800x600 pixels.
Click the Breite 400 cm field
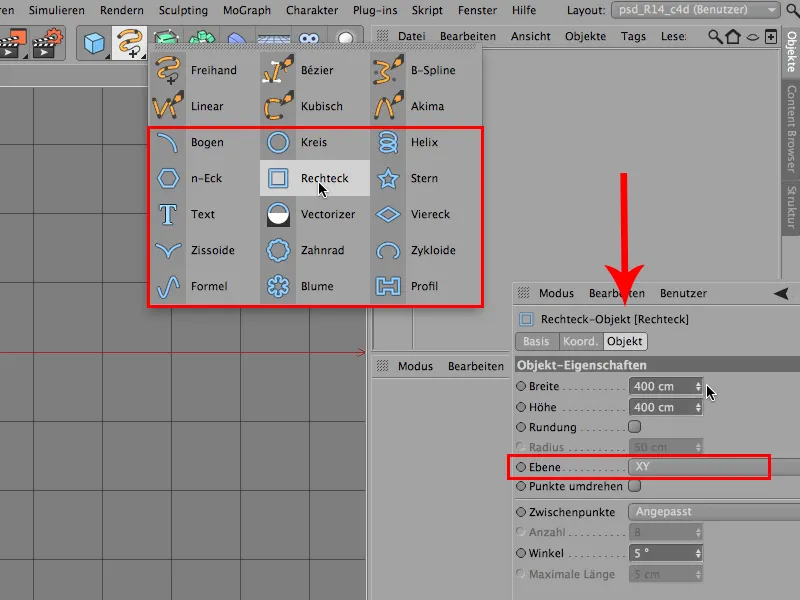tap(665, 386)
